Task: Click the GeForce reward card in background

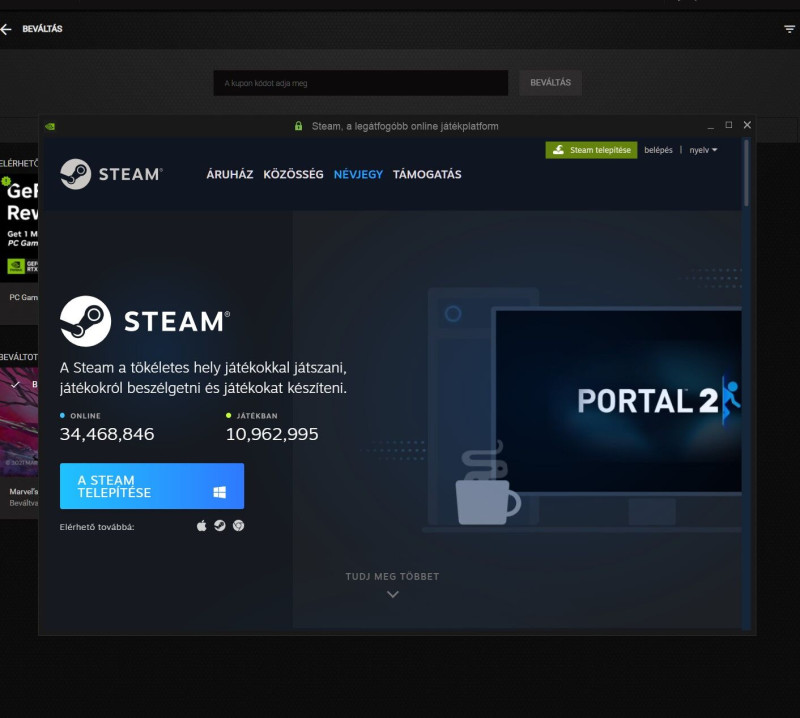Action: click(19, 230)
